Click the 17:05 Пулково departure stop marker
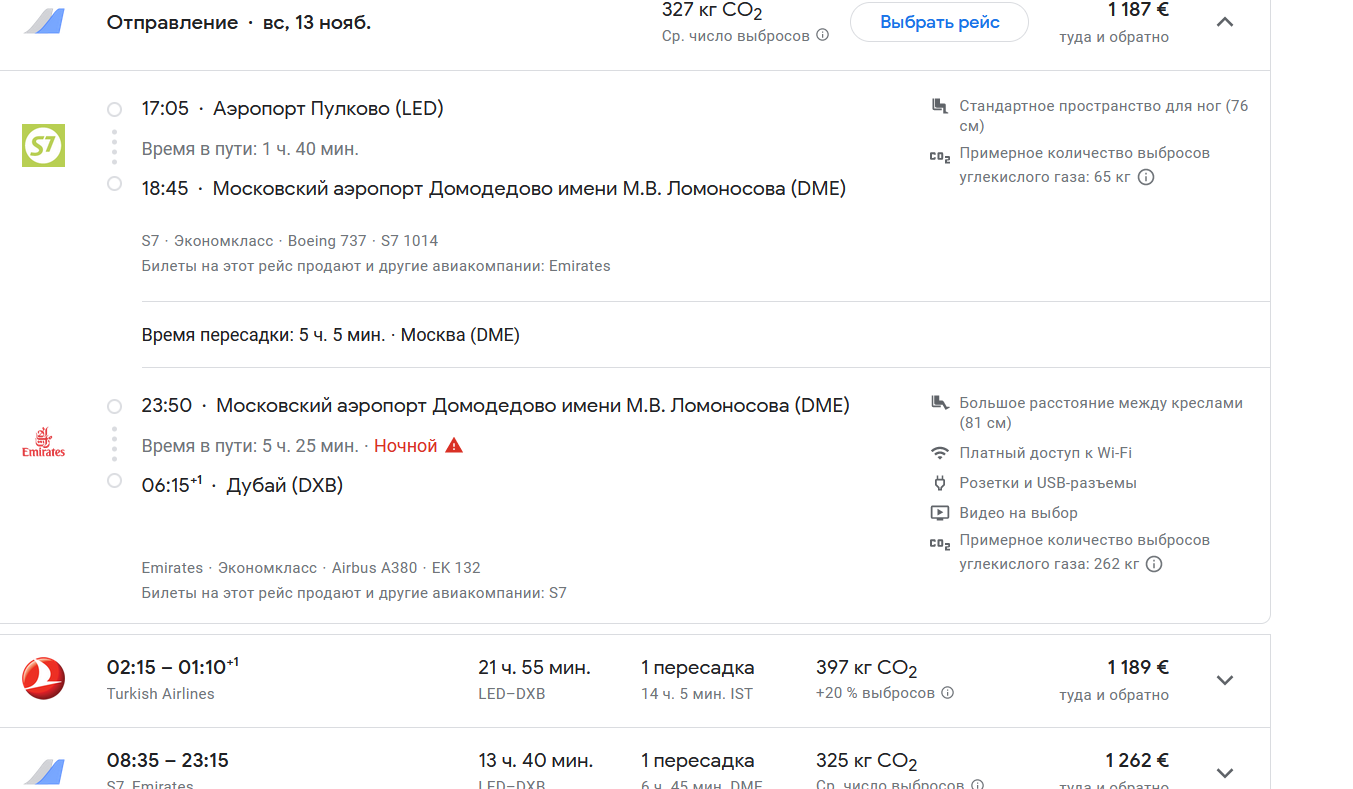Viewport: 1353px width, 789px height. (114, 109)
